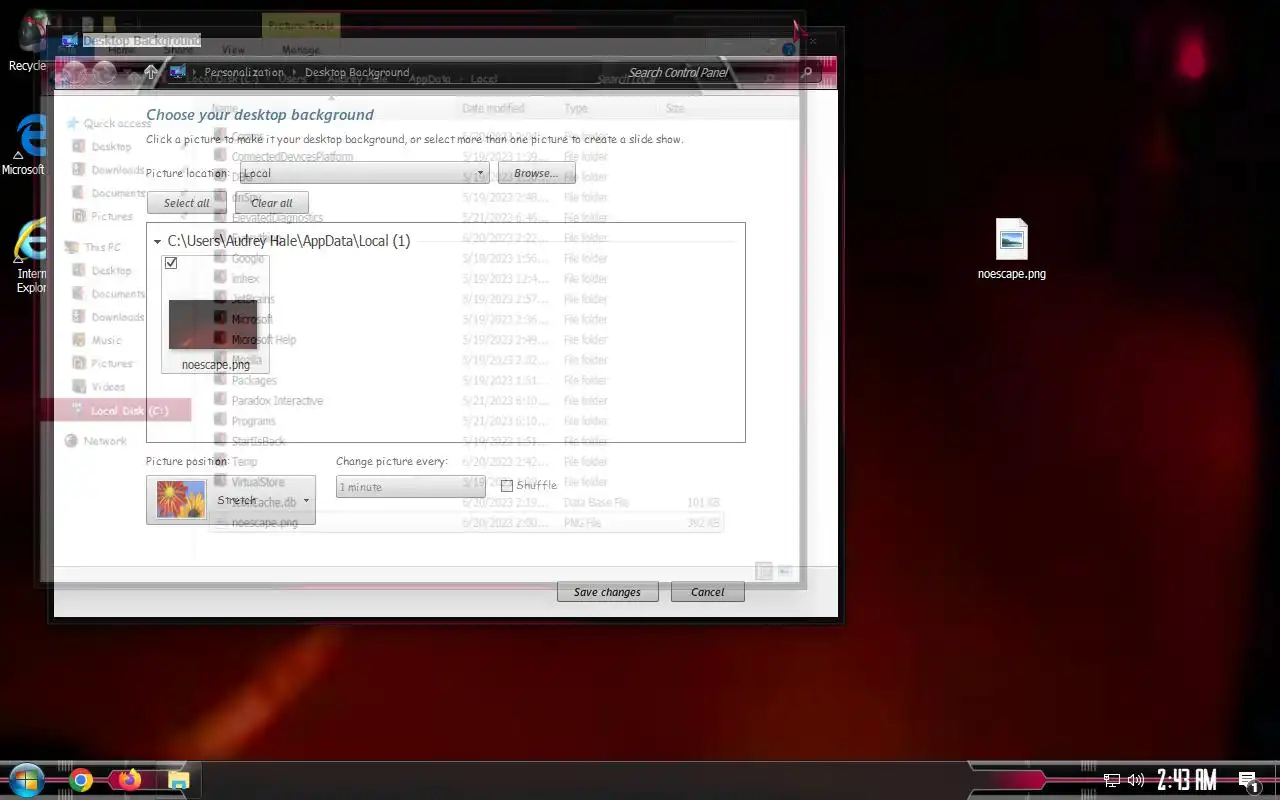Screen dimensions: 1280x800
Task: Click the Personalization breadcrumb
Action: tap(244, 72)
